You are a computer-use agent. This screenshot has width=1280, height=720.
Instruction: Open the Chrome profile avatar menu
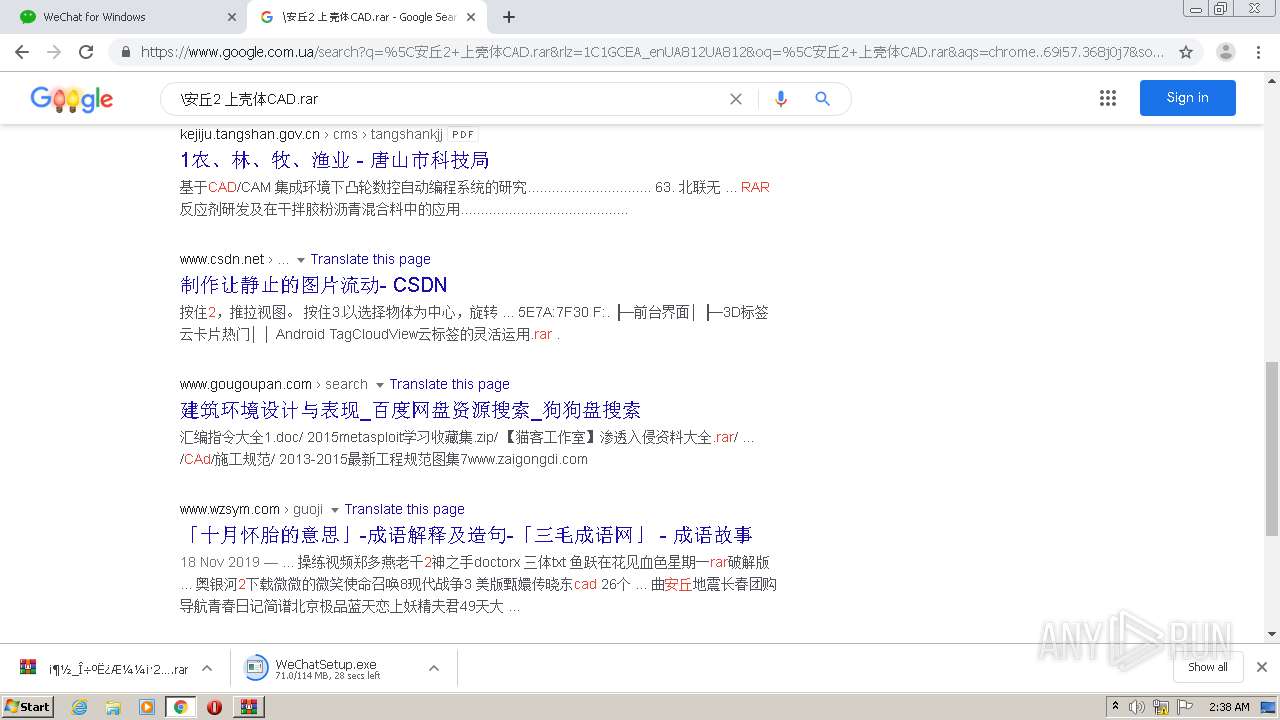(x=1225, y=52)
